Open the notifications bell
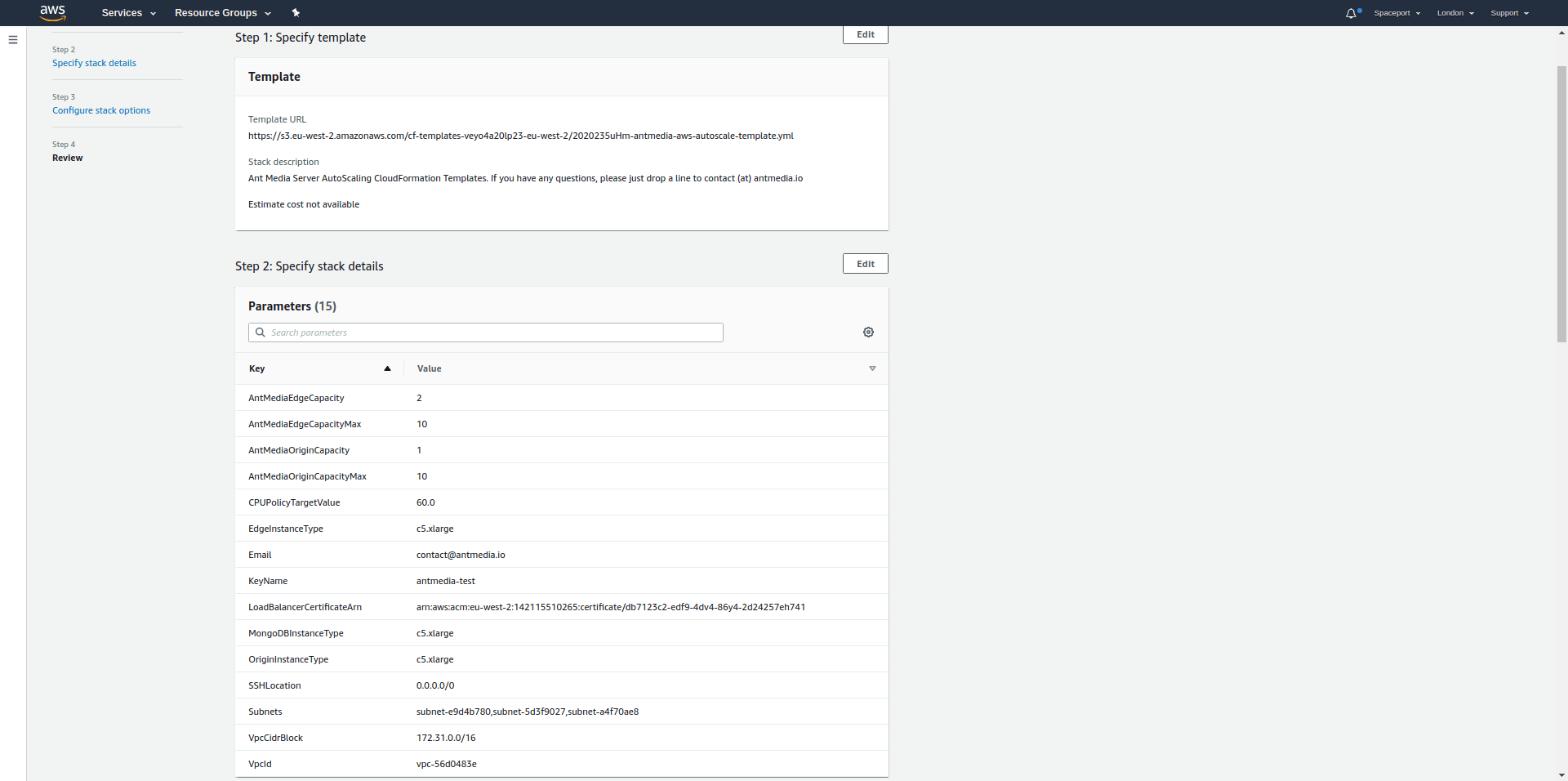This screenshot has width=1568, height=781. [x=1351, y=13]
